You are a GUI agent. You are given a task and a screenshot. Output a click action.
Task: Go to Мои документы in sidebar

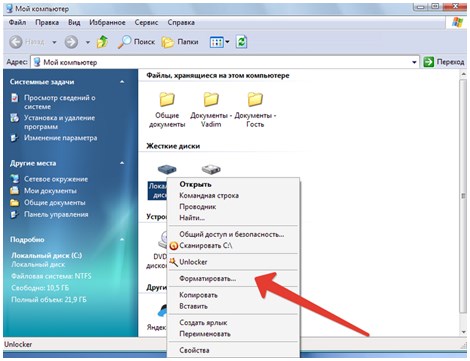coord(50,191)
